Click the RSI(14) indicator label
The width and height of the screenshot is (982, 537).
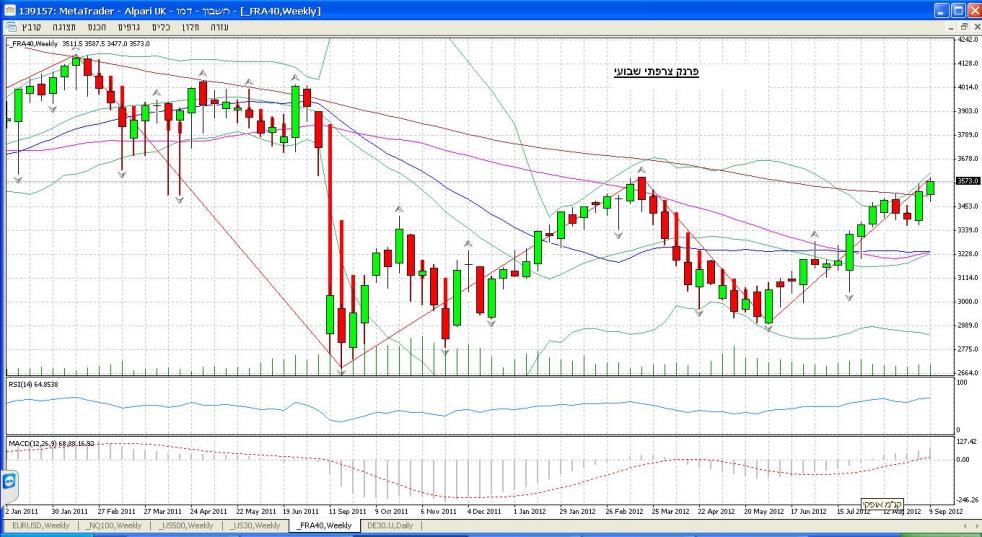pos(35,385)
